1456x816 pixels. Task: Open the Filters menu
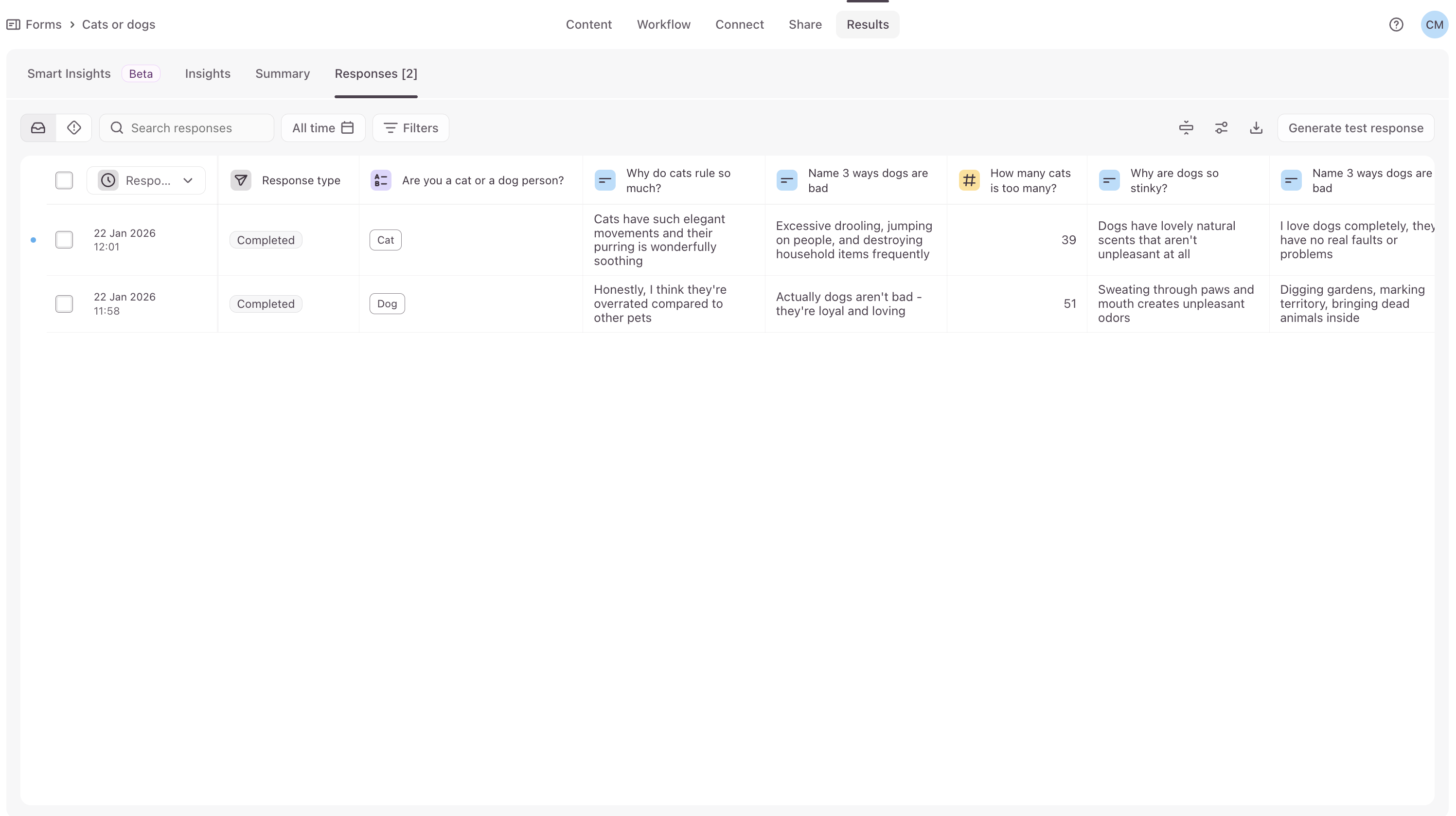point(411,128)
